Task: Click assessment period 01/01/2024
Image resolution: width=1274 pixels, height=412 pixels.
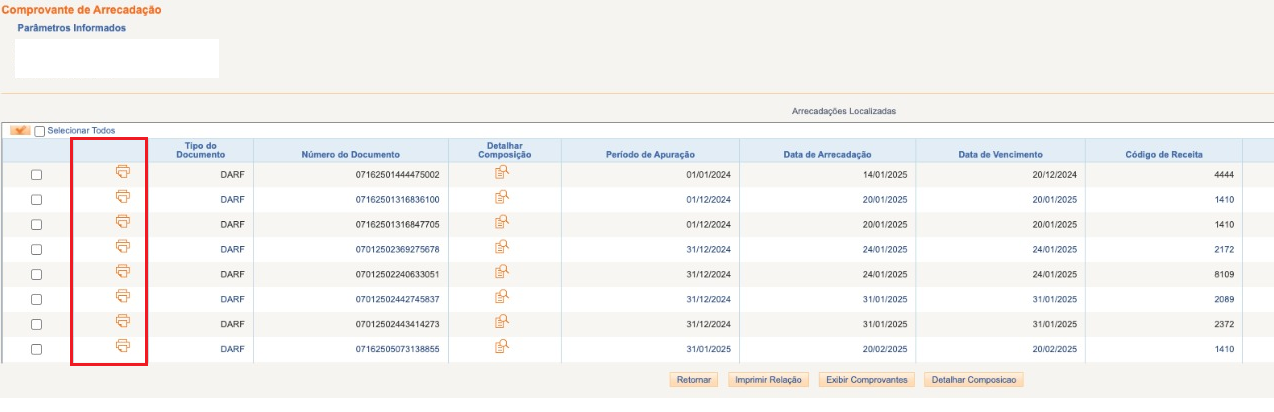Action: click(x=709, y=174)
